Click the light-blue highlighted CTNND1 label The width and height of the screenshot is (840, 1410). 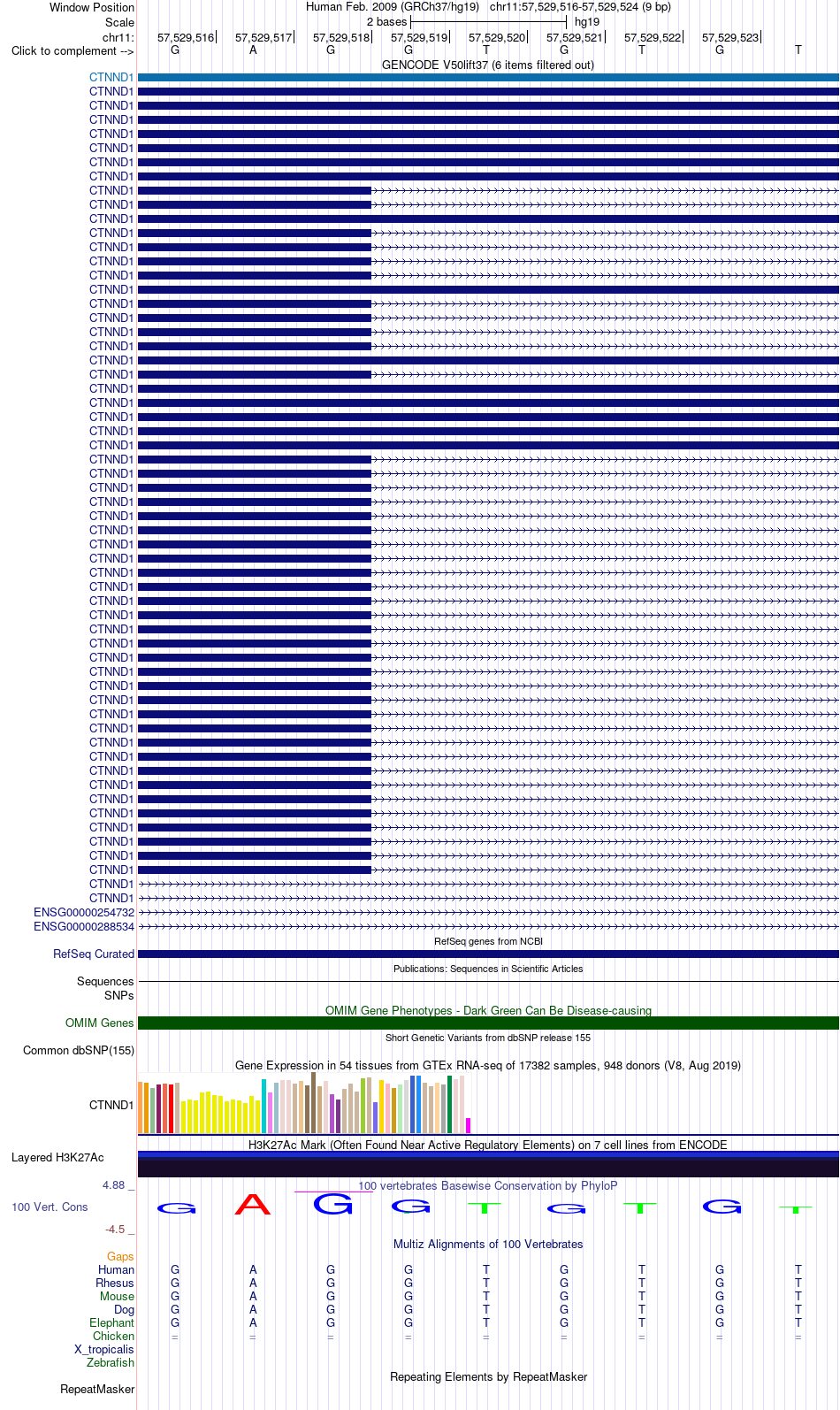(x=111, y=77)
